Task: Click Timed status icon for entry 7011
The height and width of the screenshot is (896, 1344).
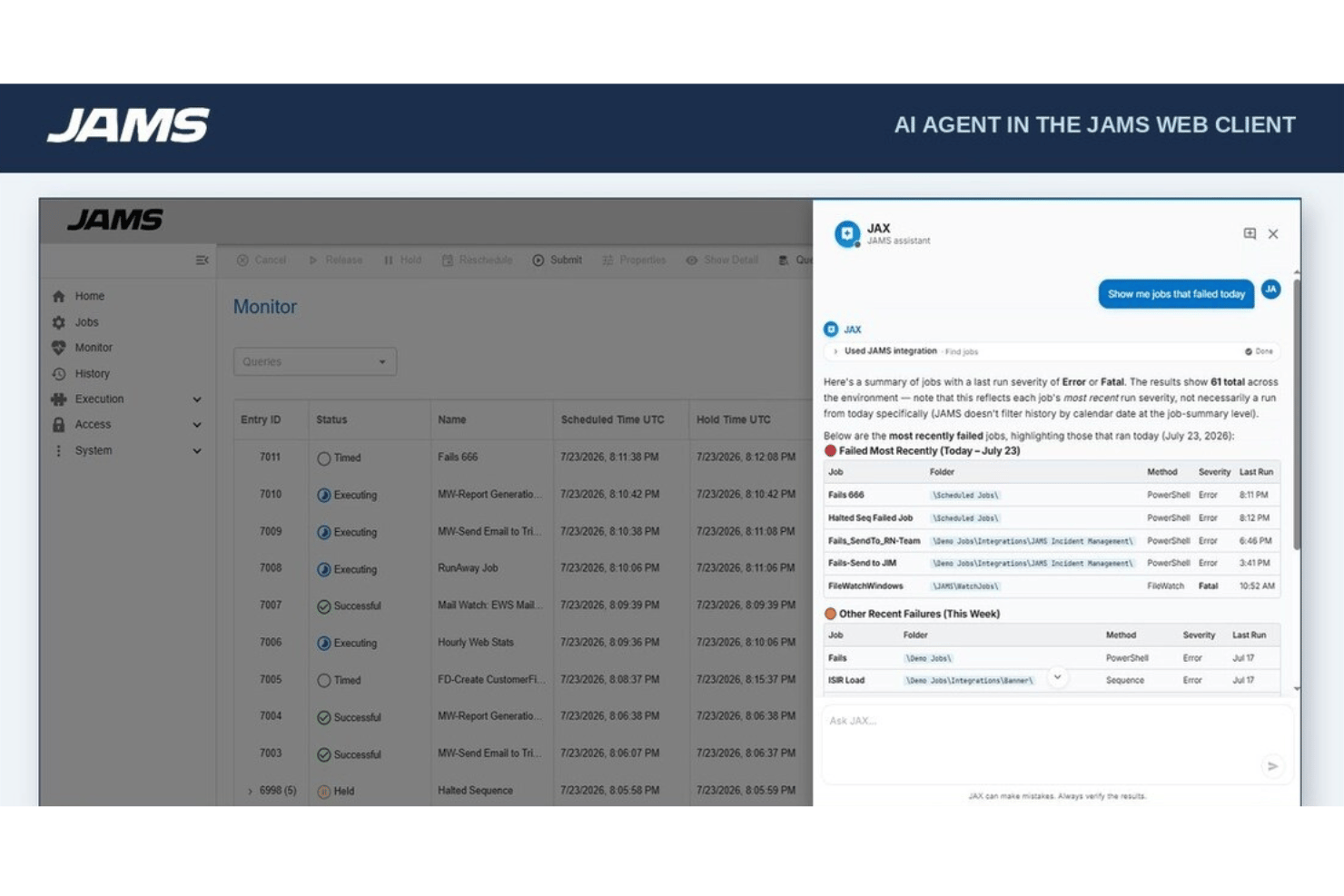Action: click(323, 458)
